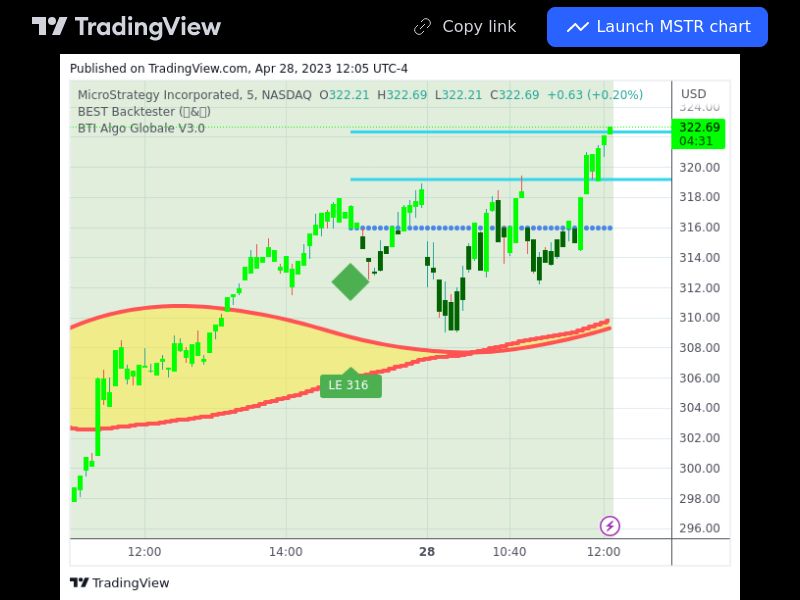Click the 28 date label on the time axis
Image resolution: width=800 pixels, height=600 pixels.
[427, 552]
